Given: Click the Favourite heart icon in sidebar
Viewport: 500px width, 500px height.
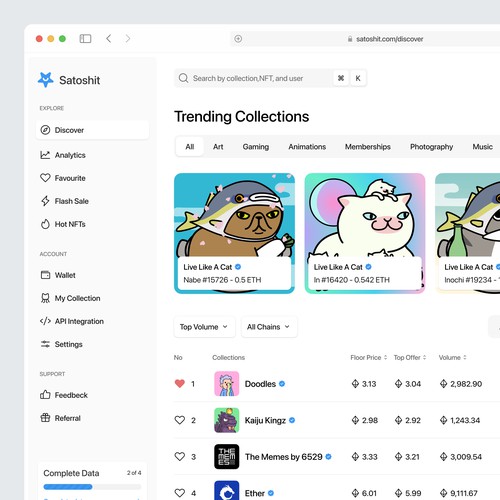Looking at the screenshot, I should 45,178.
